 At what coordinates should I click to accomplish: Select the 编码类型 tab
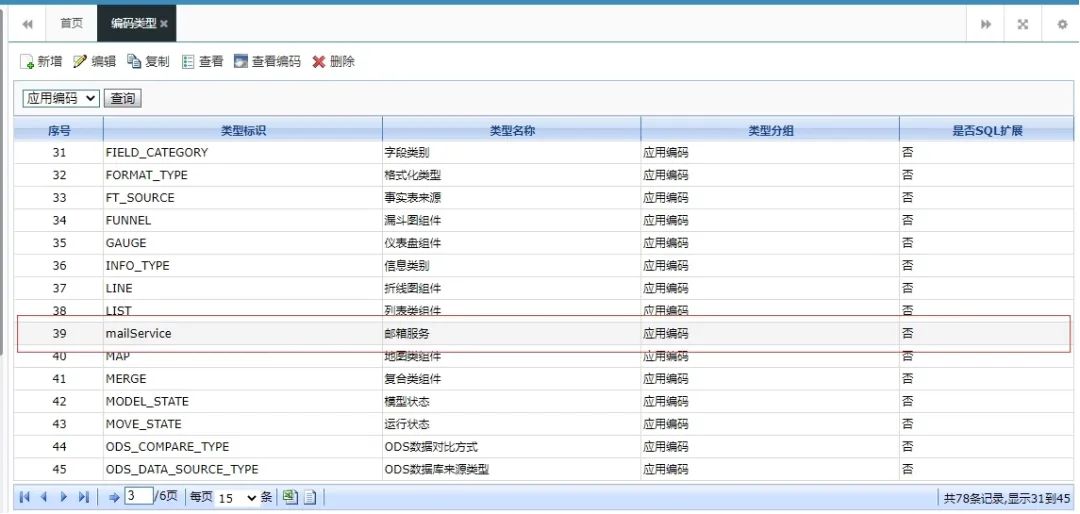point(134,23)
